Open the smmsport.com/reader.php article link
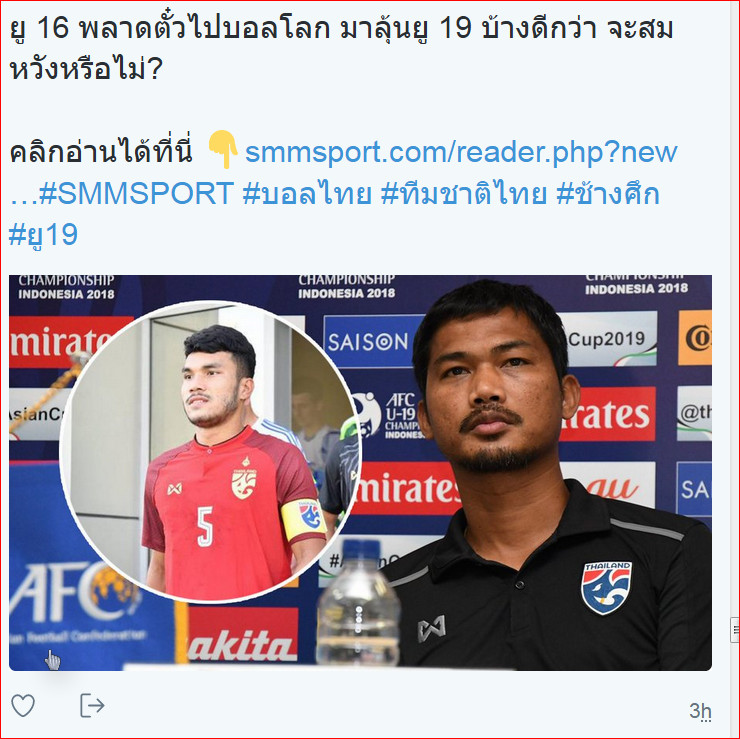 pos(461,152)
